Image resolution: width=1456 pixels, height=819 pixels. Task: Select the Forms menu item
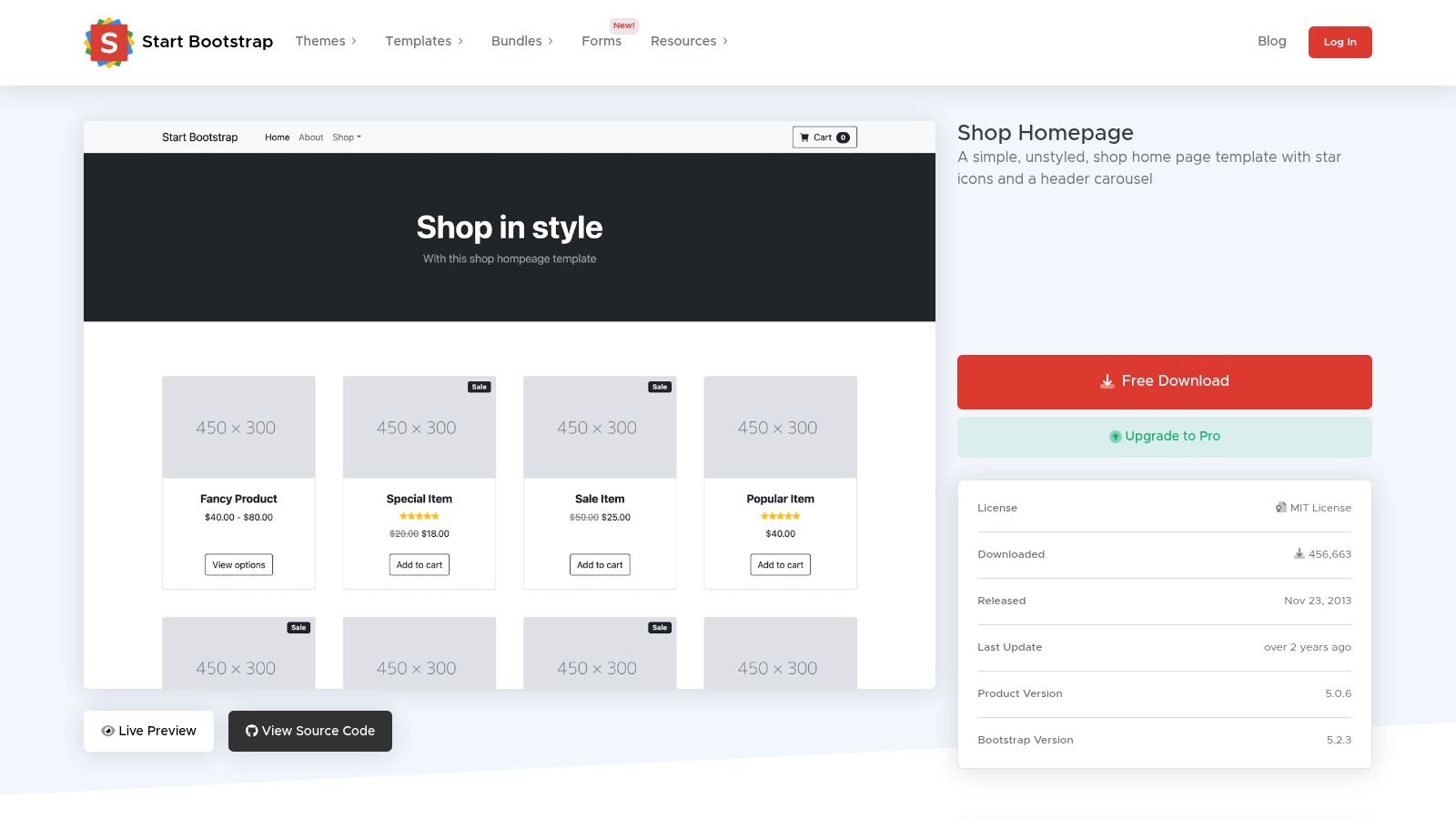[x=602, y=41]
